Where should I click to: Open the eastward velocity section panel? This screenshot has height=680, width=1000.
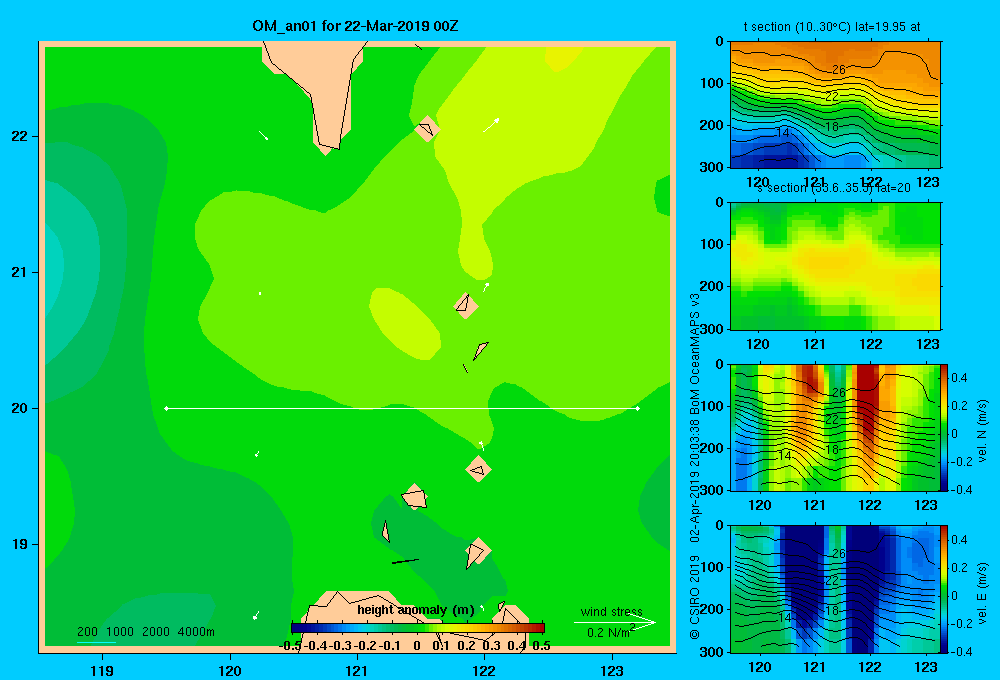click(x=835, y=589)
